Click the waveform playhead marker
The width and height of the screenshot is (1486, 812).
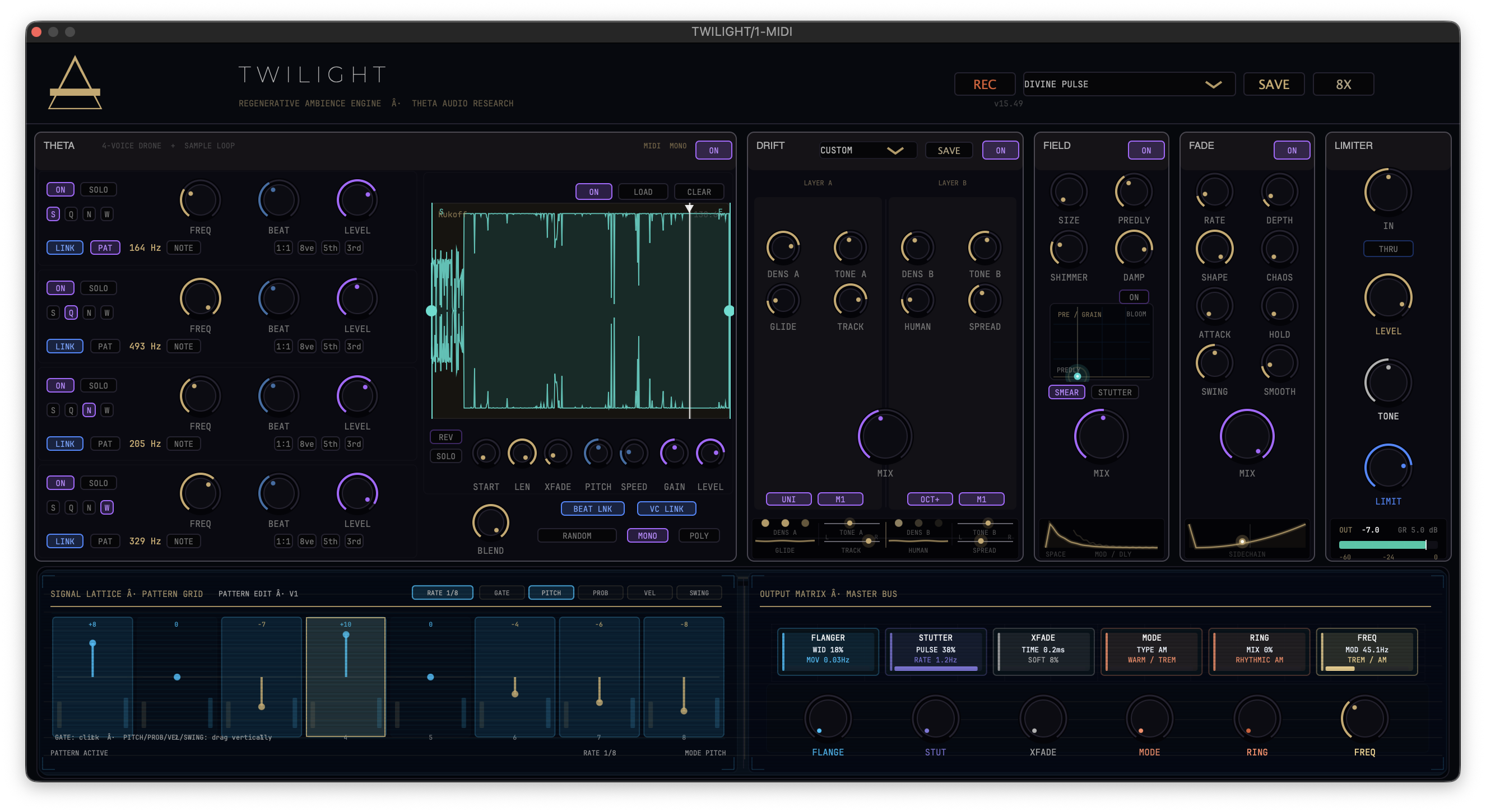pyautogui.click(x=689, y=208)
